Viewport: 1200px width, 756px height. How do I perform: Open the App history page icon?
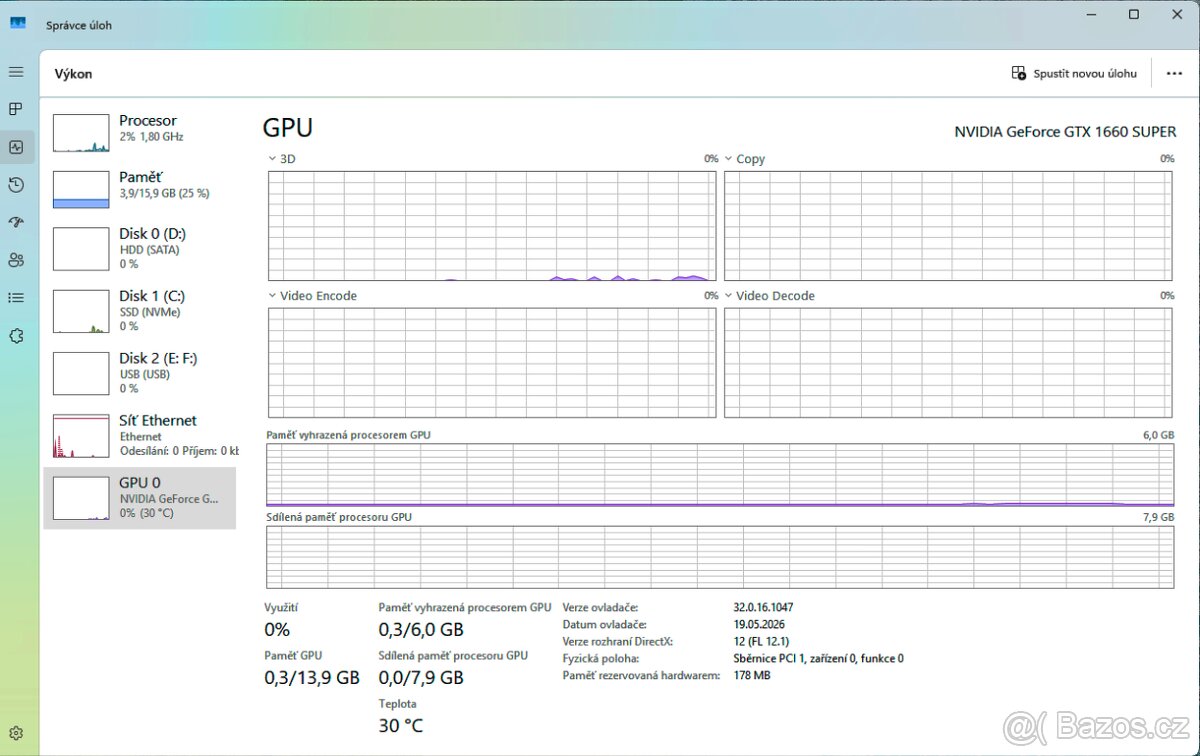pos(16,185)
